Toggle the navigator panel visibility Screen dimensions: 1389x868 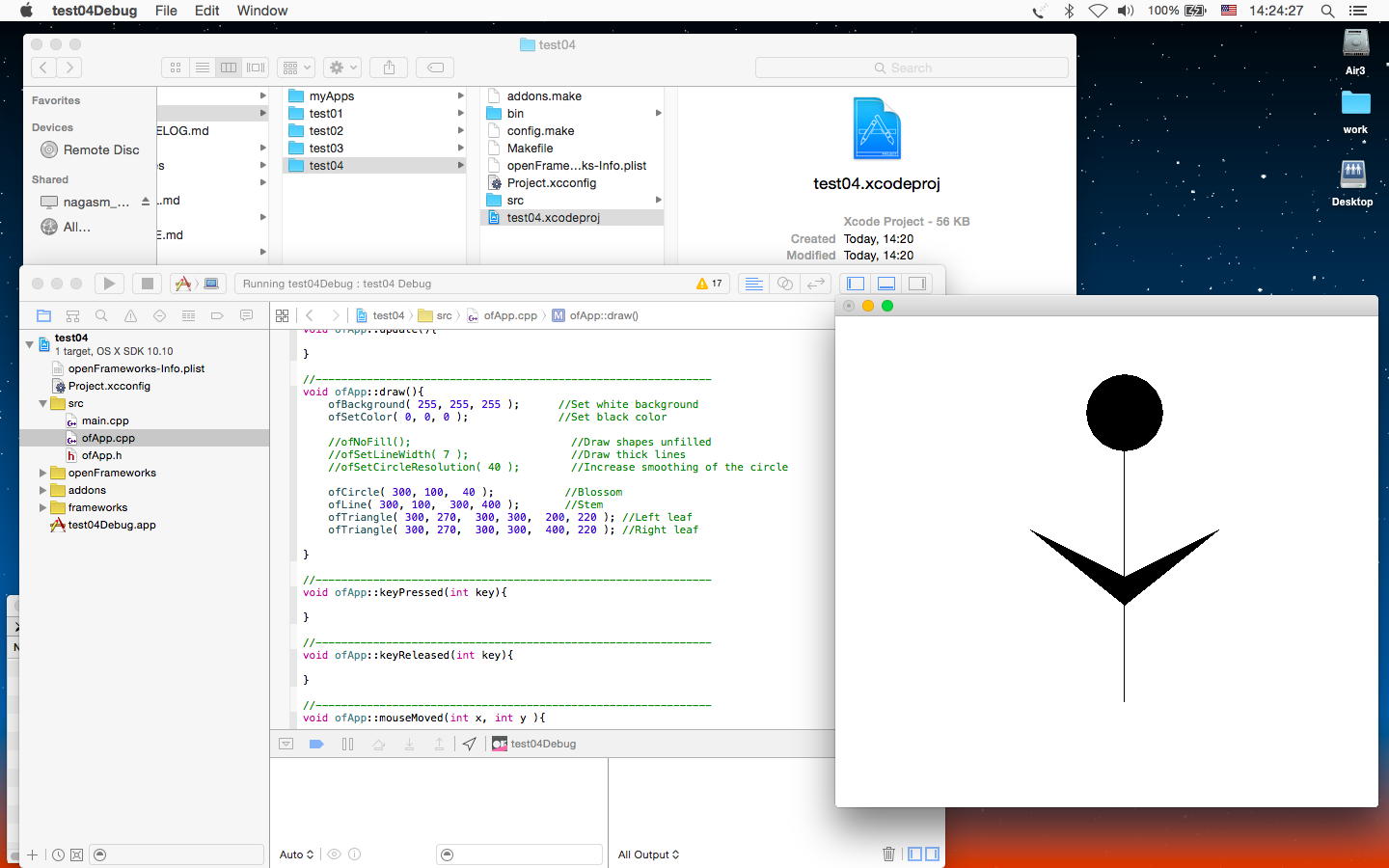[856, 284]
